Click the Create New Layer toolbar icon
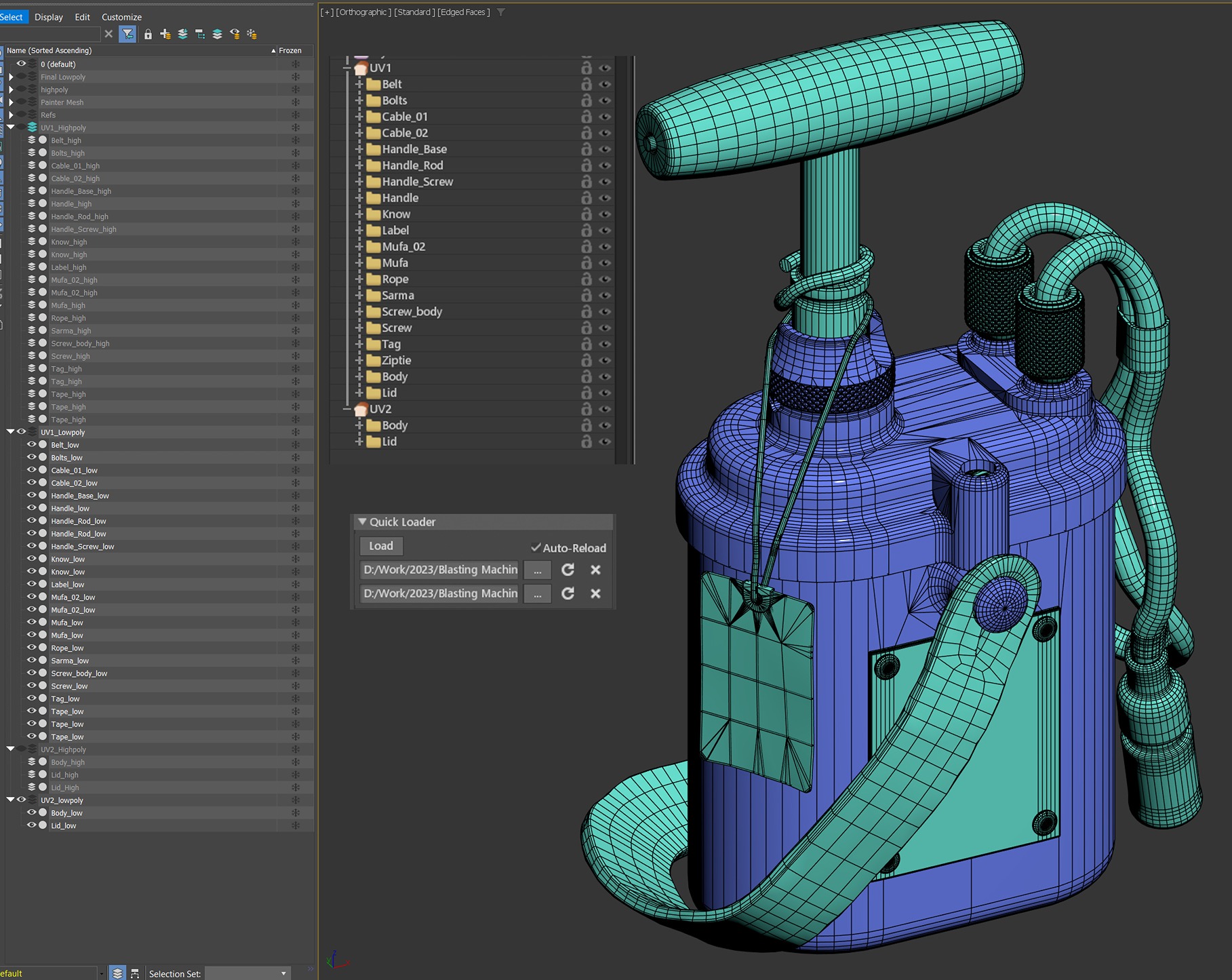Viewport: 1232px width, 980px height. pyautogui.click(x=165, y=34)
